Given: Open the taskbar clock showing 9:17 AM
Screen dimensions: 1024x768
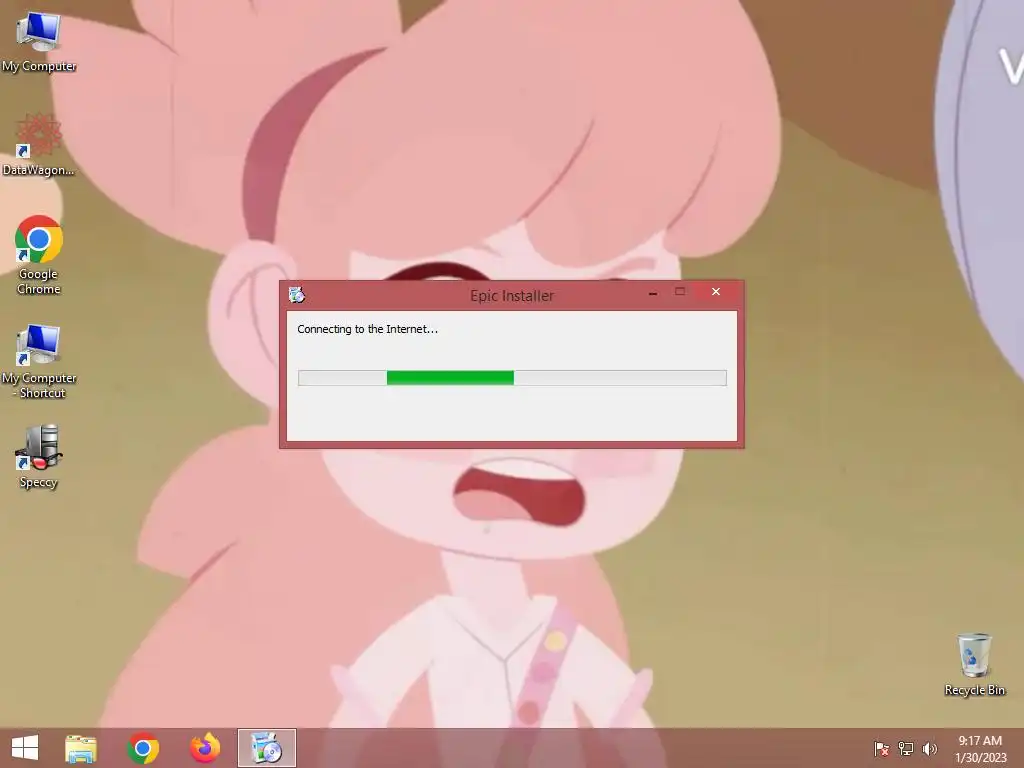Looking at the screenshot, I should 980,749.
